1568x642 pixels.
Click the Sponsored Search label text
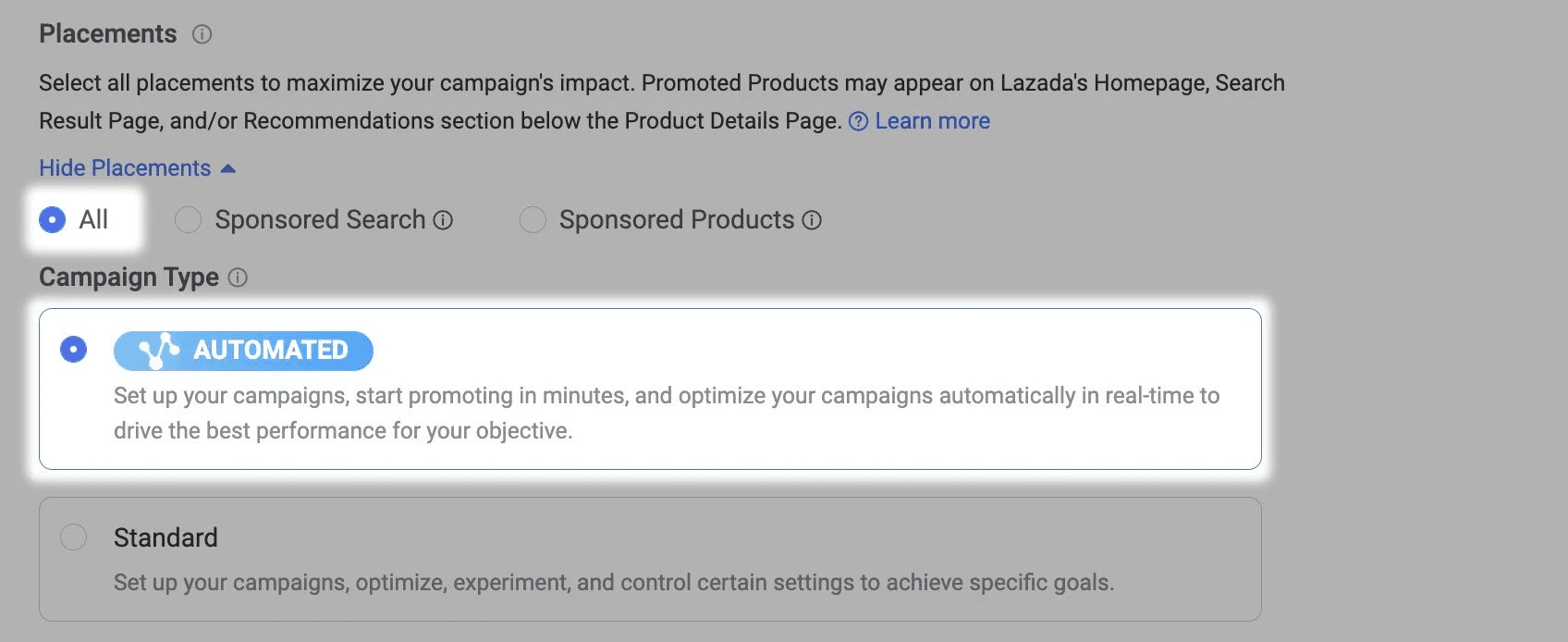(320, 220)
